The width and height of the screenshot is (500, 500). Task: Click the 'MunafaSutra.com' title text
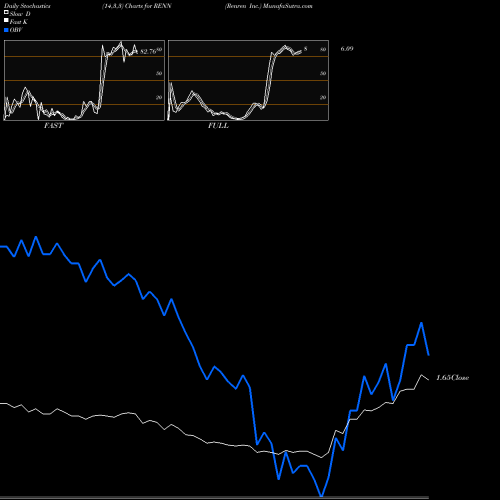pos(287,6)
